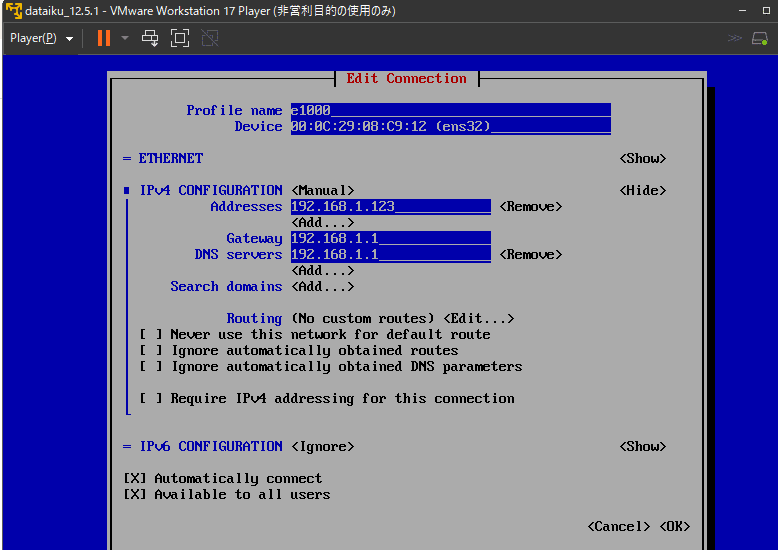Image resolution: width=778 pixels, height=550 pixels.
Task: Click the ETHERNET section heading
Action: tap(171, 158)
